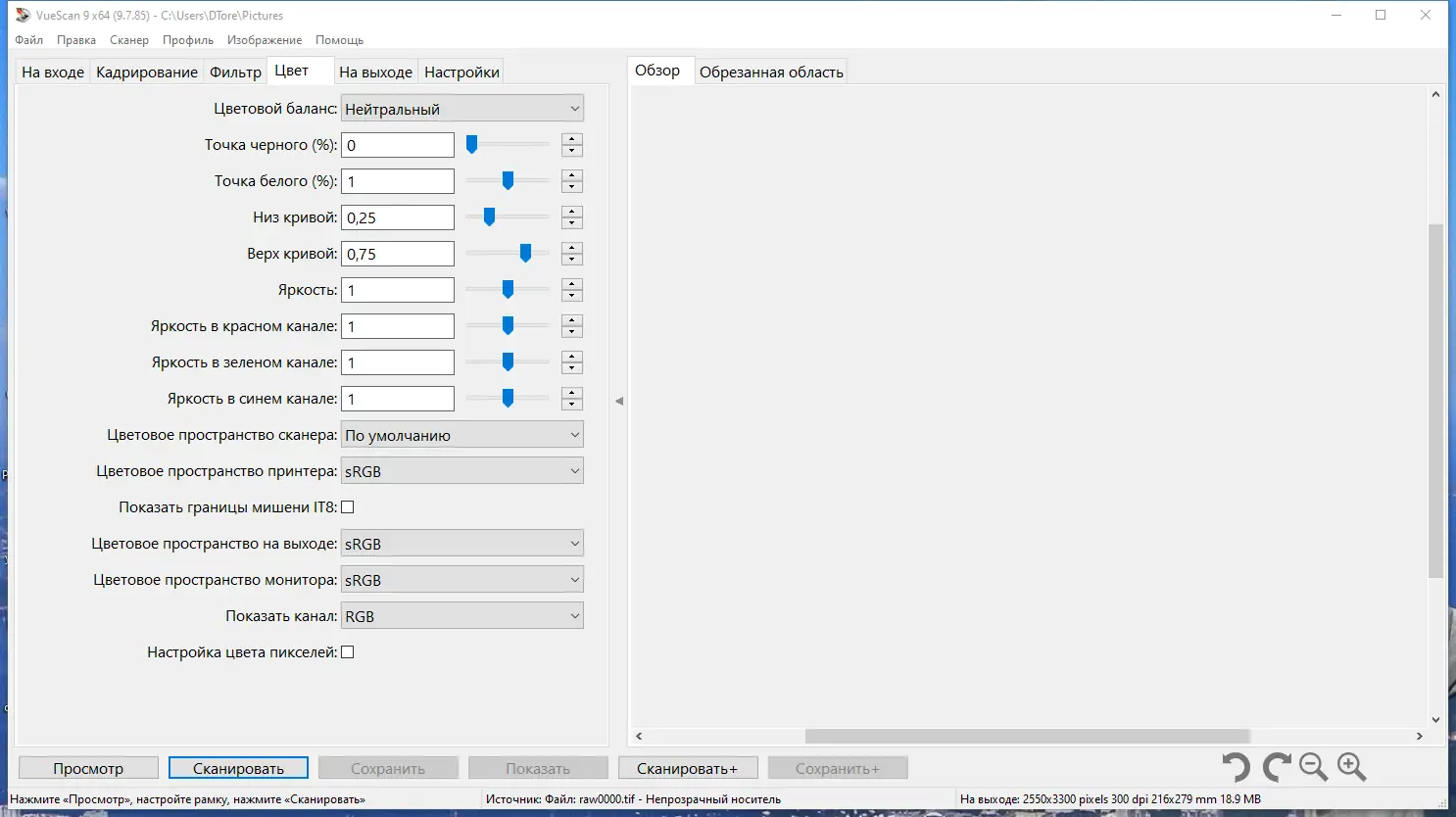Click the 'Сохранить' button

(x=388, y=768)
